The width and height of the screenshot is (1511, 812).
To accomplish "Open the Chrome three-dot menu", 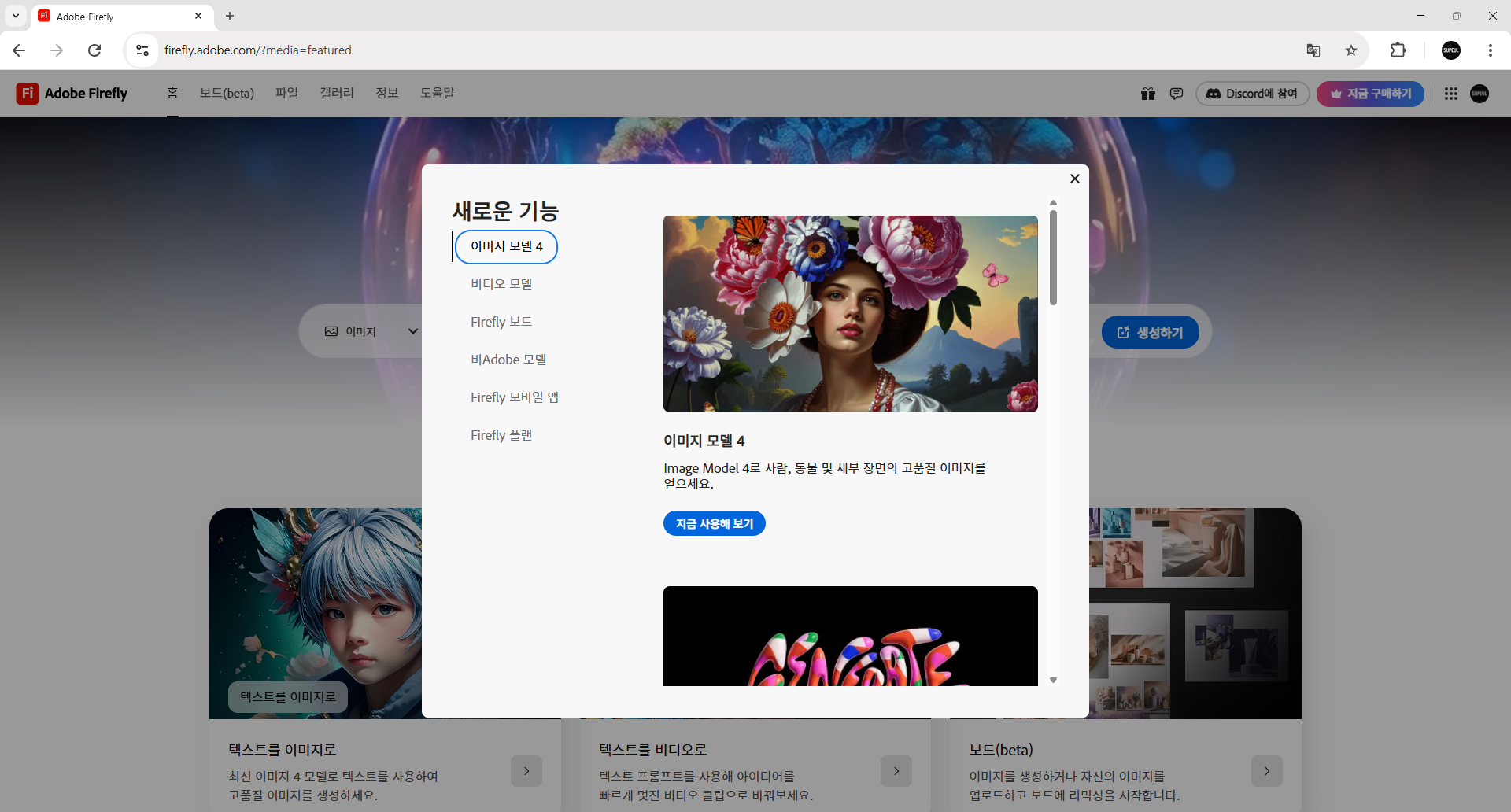I will pyautogui.click(x=1490, y=50).
